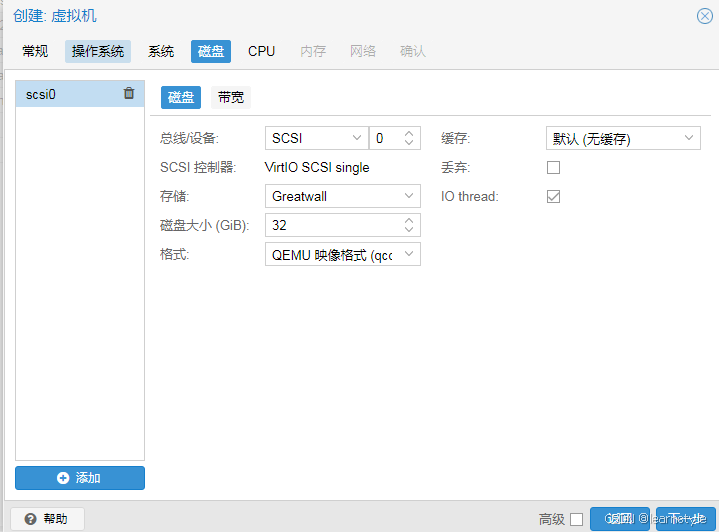Open help via the question mark button
The width and height of the screenshot is (719, 532).
[47, 519]
